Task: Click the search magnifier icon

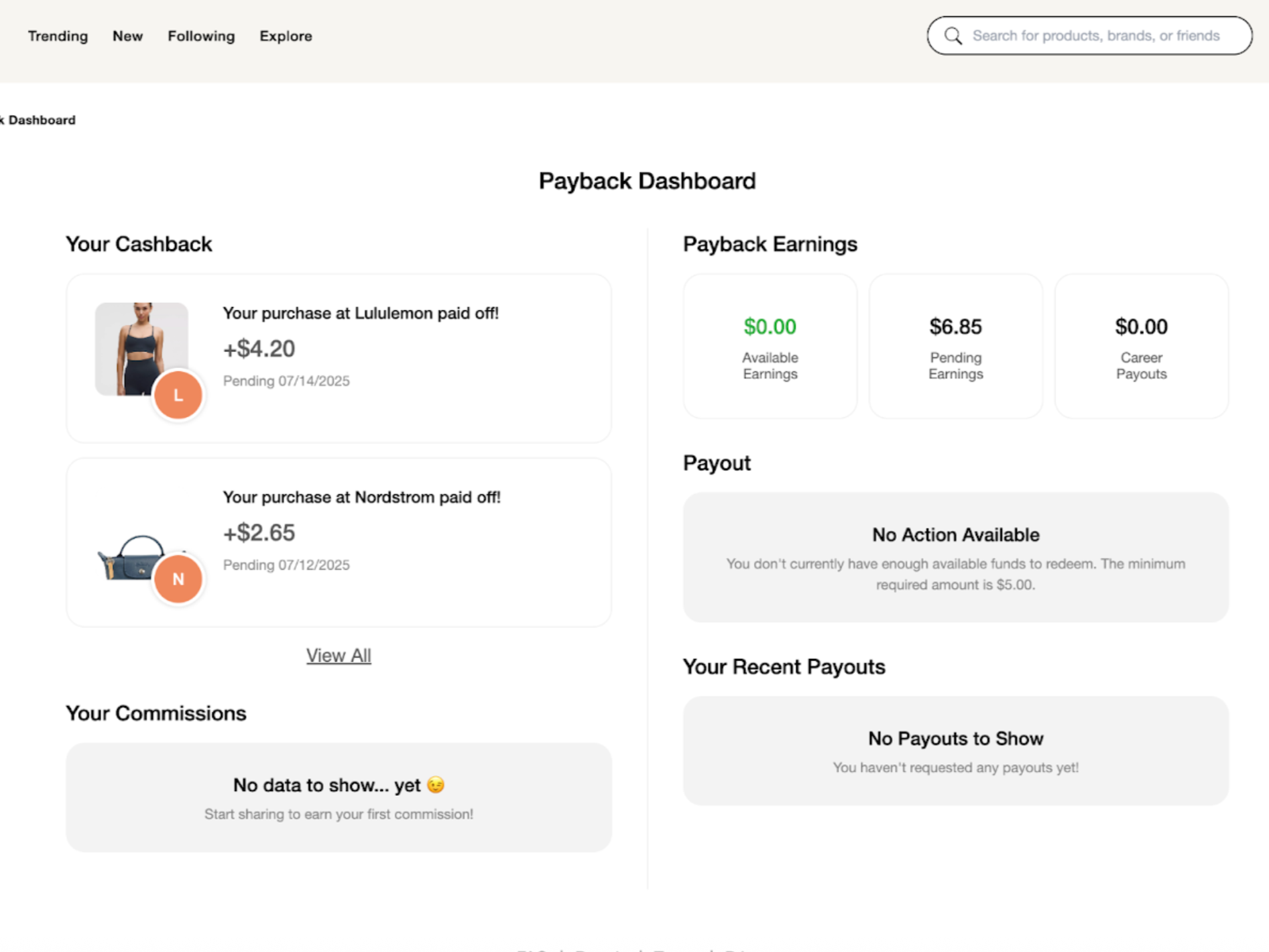Action: [x=953, y=36]
